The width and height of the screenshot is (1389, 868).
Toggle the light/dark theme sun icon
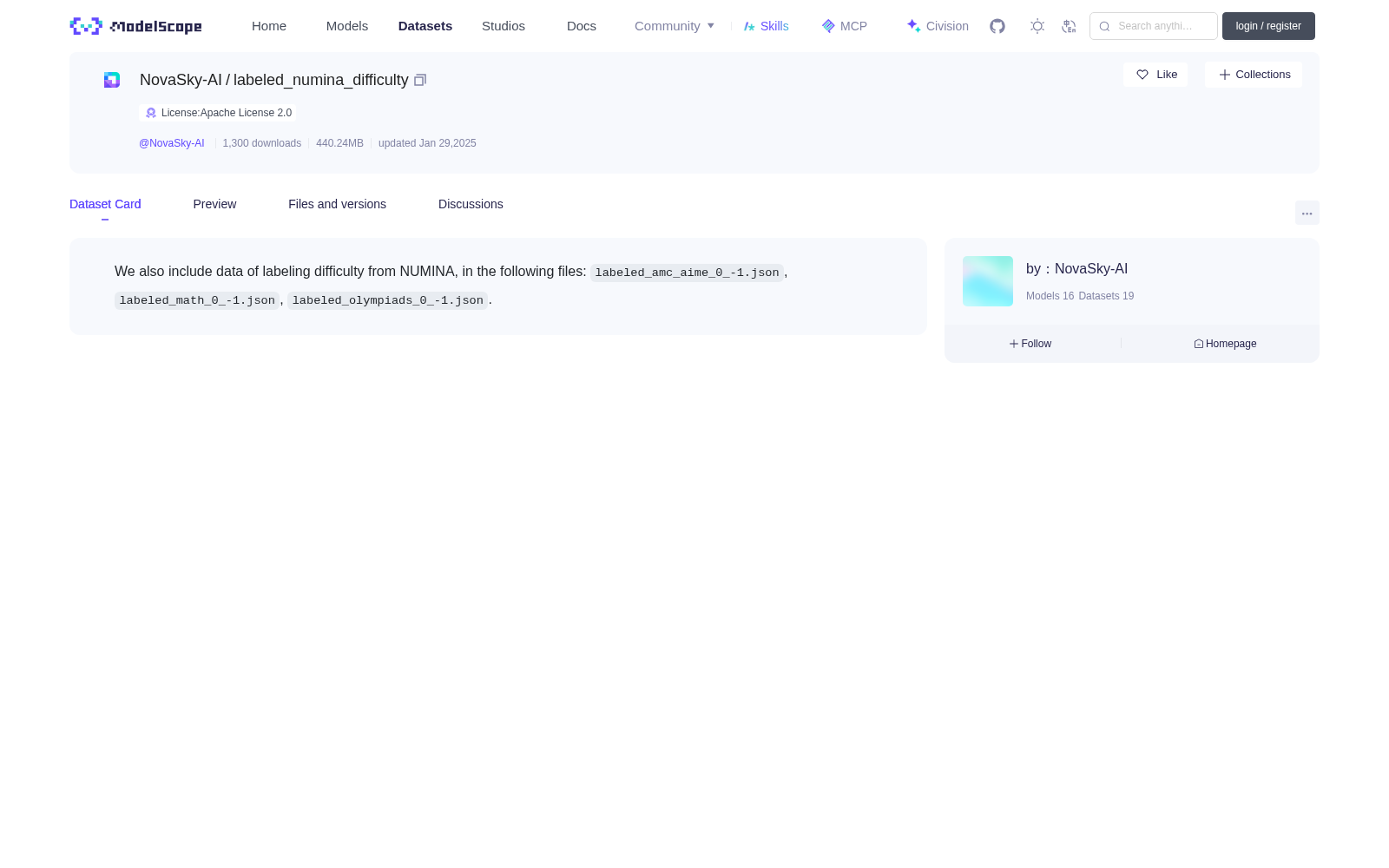(x=1037, y=26)
